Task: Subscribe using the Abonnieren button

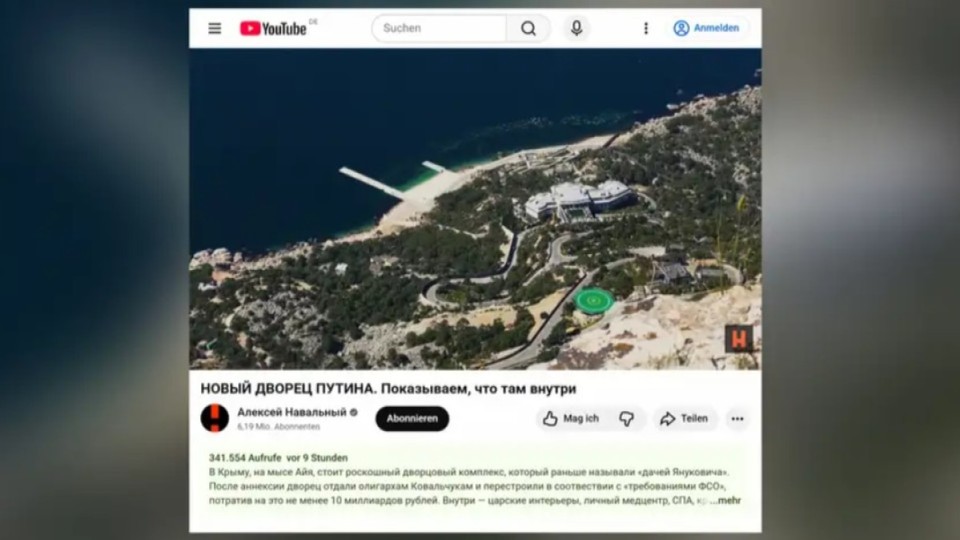Action: (x=412, y=419)
